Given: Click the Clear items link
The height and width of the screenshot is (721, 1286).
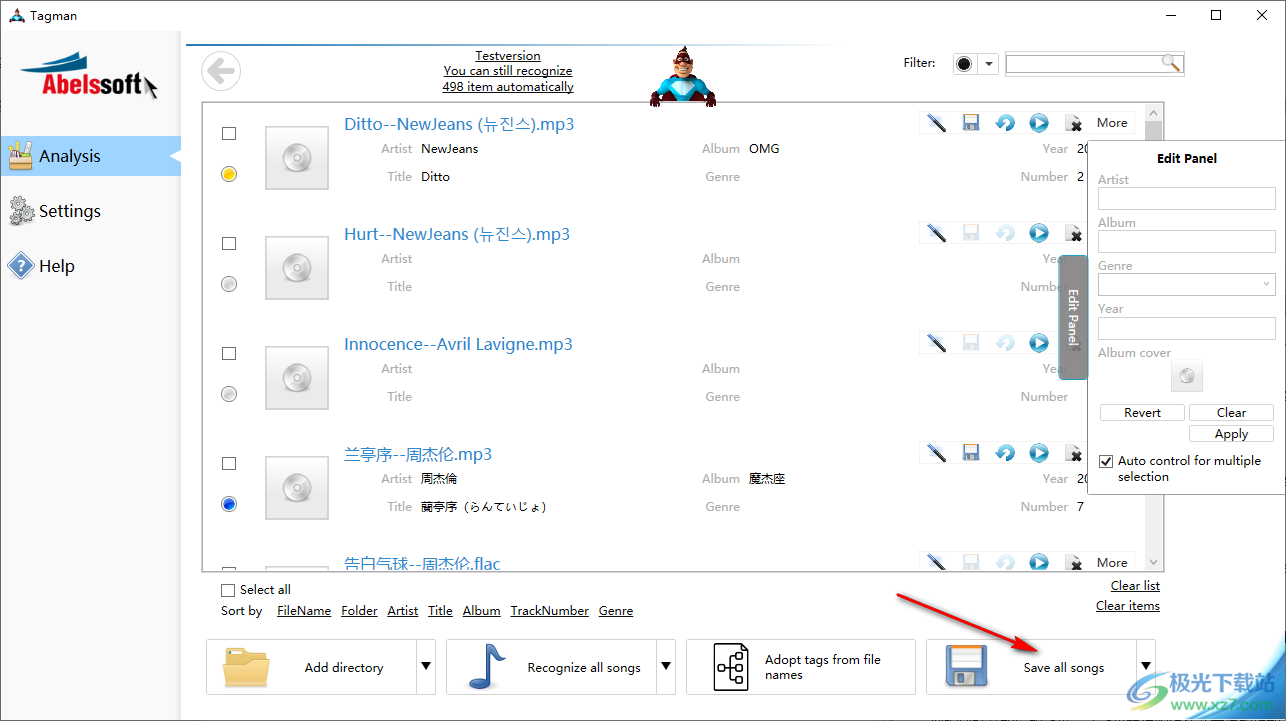Looking at the screenshot, I should (1128, 606).
